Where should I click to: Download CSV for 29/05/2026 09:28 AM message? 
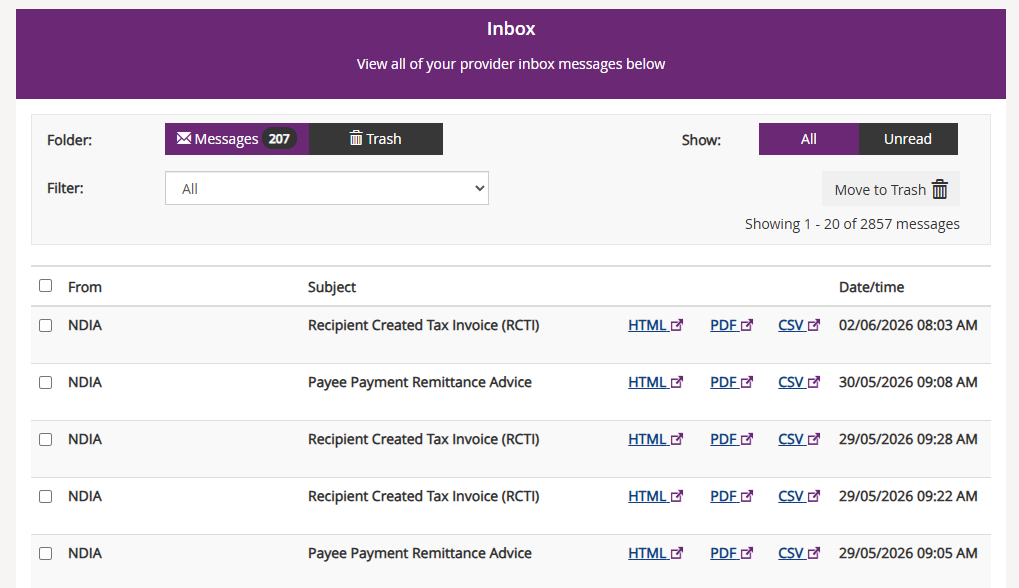[x=799, y=439]
